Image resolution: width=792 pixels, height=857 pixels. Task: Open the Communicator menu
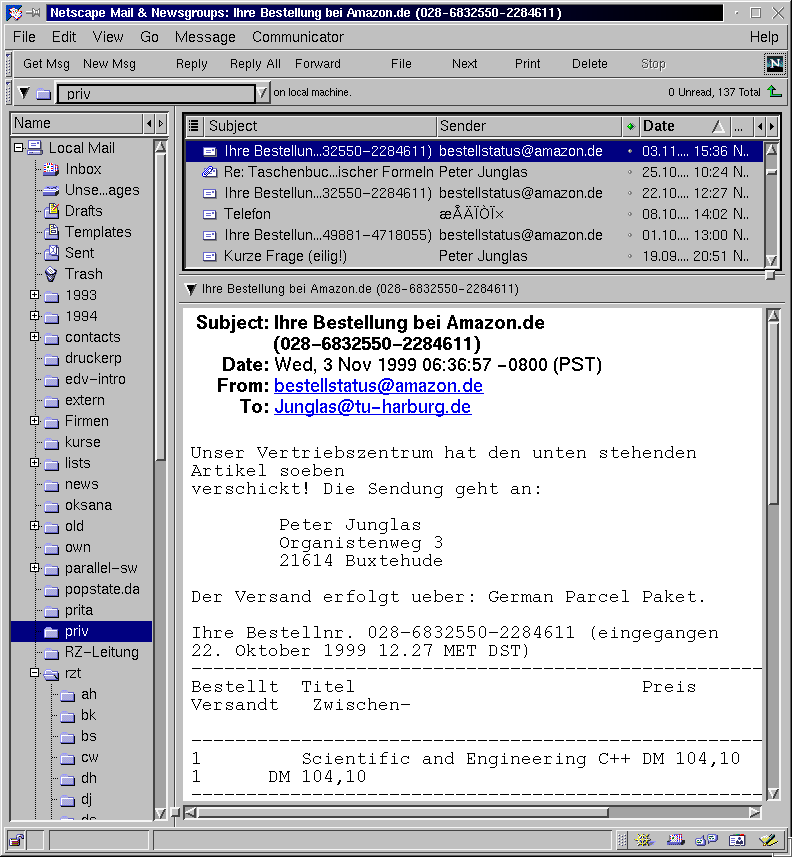coord(298,37)
